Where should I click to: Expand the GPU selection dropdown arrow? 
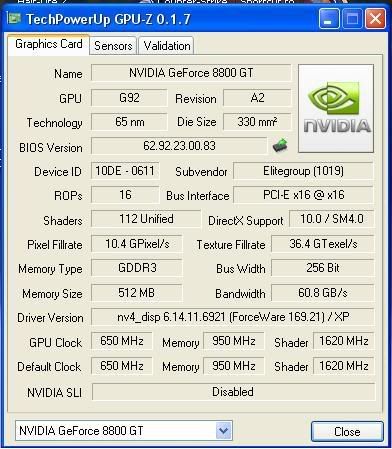click(x=223, y=430)
